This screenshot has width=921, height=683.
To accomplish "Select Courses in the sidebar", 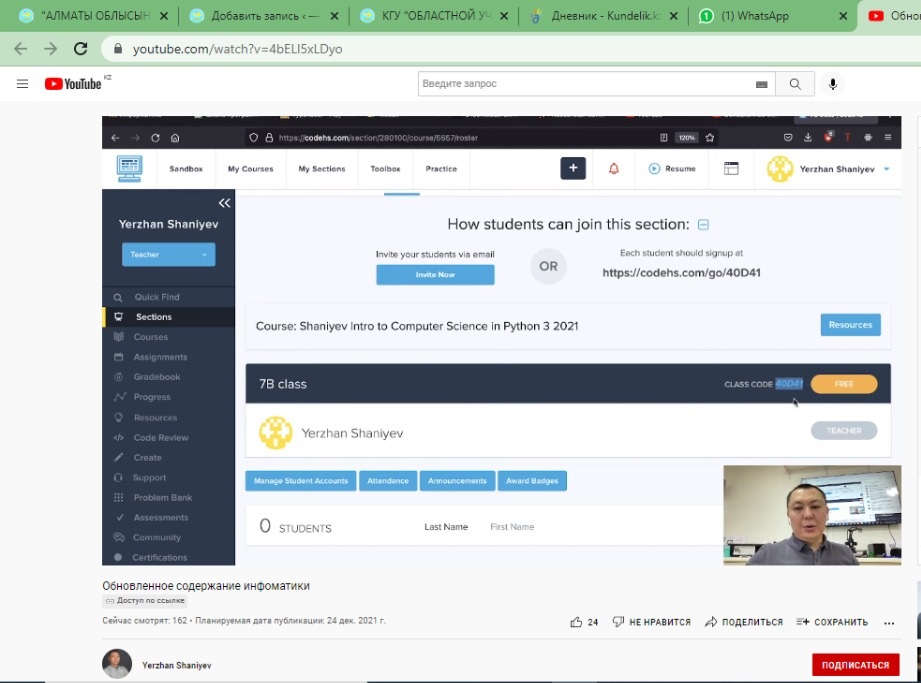I will pos(150,337).
